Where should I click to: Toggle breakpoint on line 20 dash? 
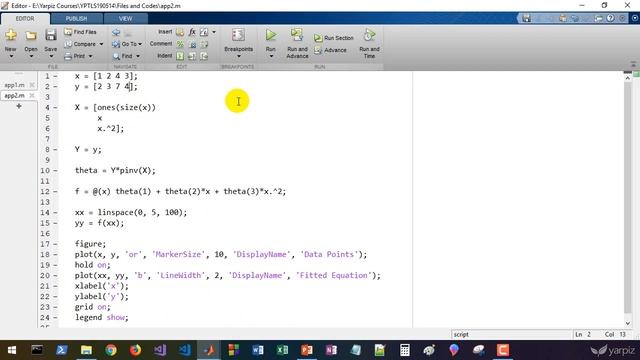coord(55,276)
